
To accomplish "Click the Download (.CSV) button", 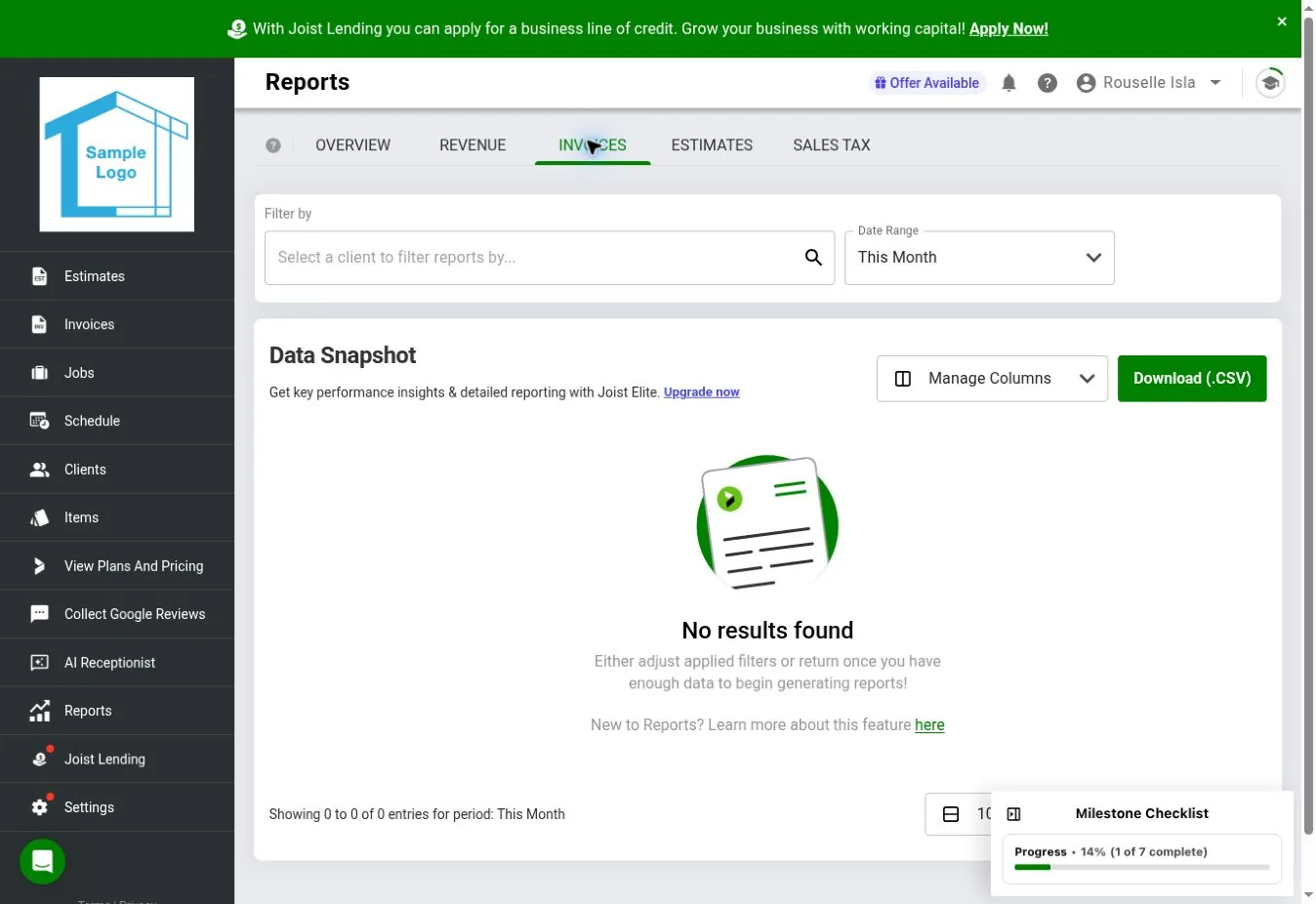I will pos(1192,379).
